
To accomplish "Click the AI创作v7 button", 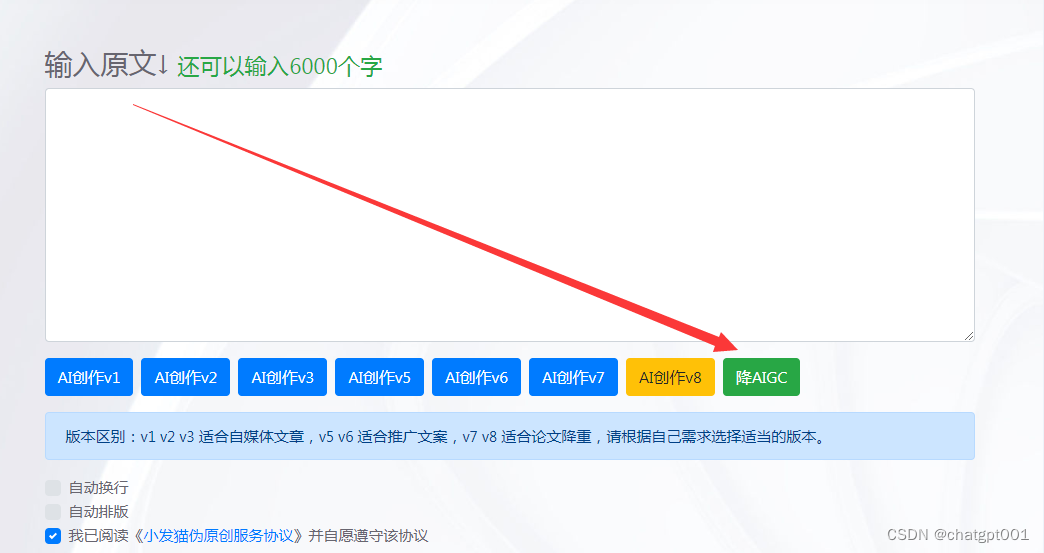I will (x=573, y=377).
